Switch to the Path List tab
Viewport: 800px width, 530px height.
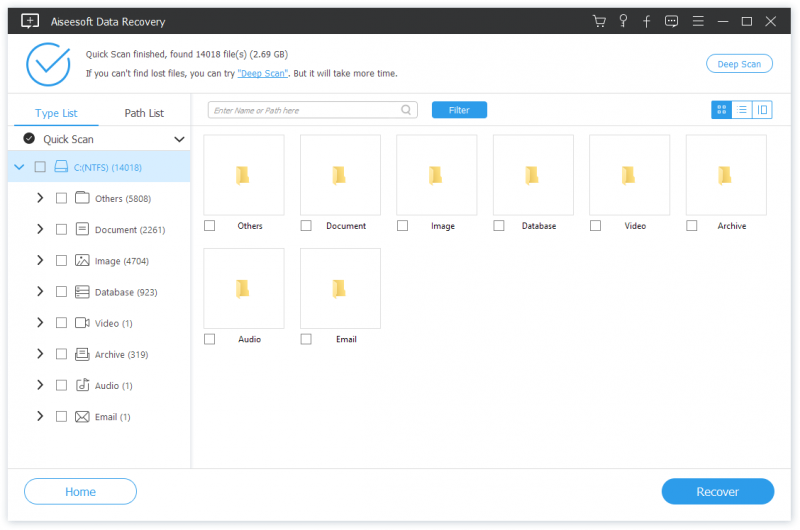(144, 113)
